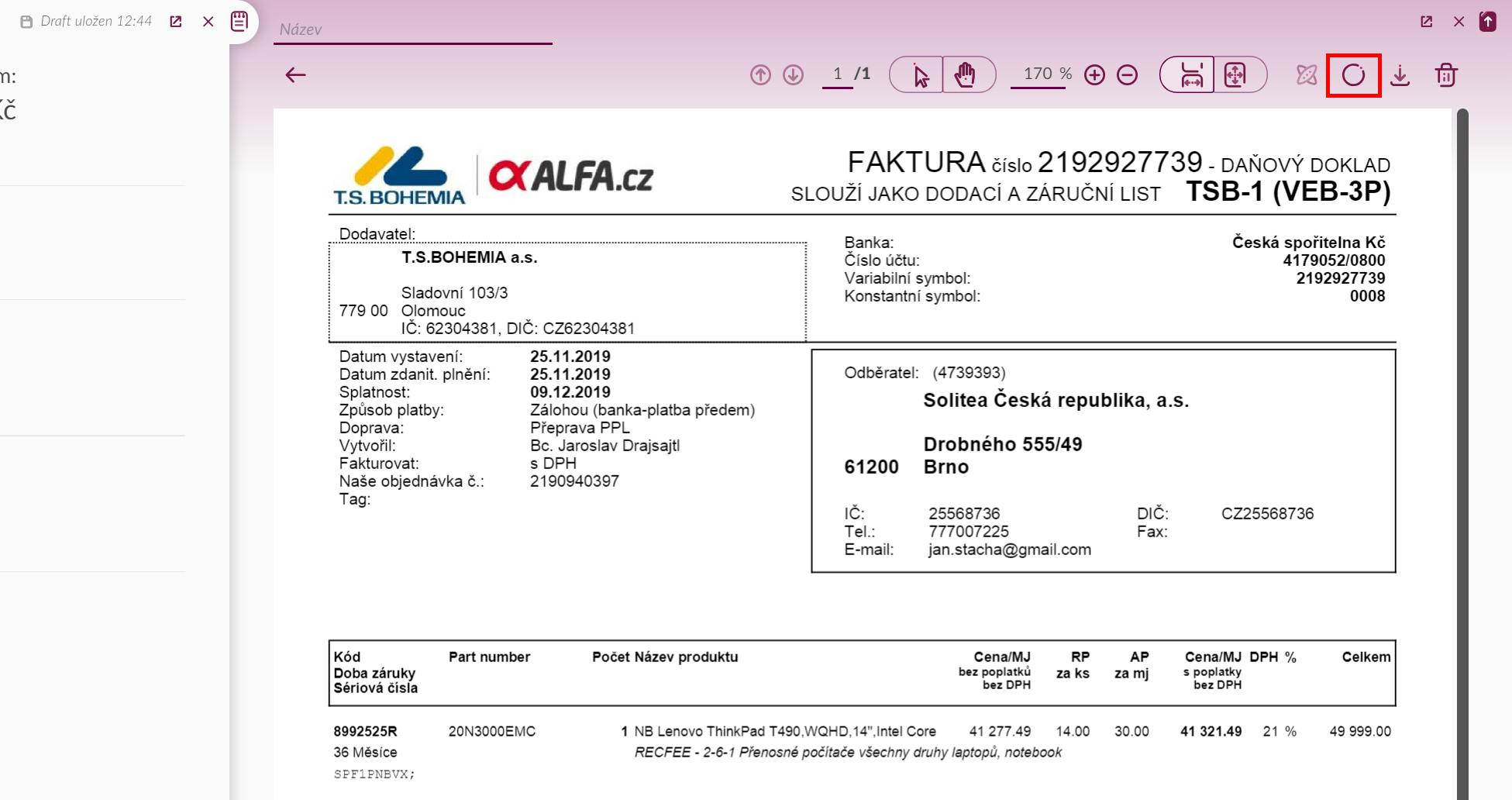Click supplier name T.S.BOHEMIA a.s.
Screen dimensions: 1512x800
click(x=469, y=257)
